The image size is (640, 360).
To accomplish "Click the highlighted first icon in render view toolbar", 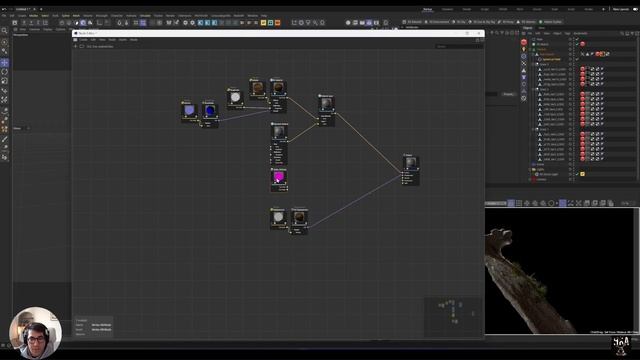I will tap(511, 203).
